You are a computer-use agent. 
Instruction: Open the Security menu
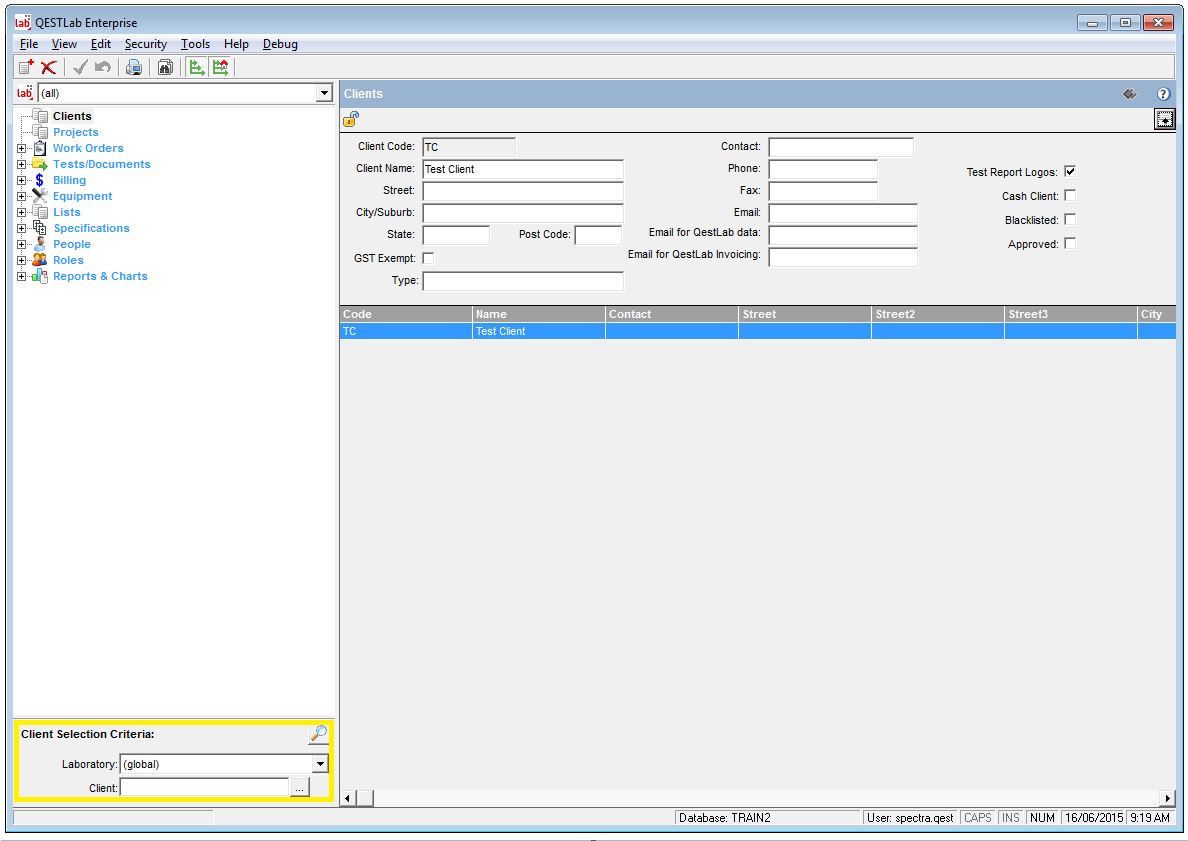145,44
